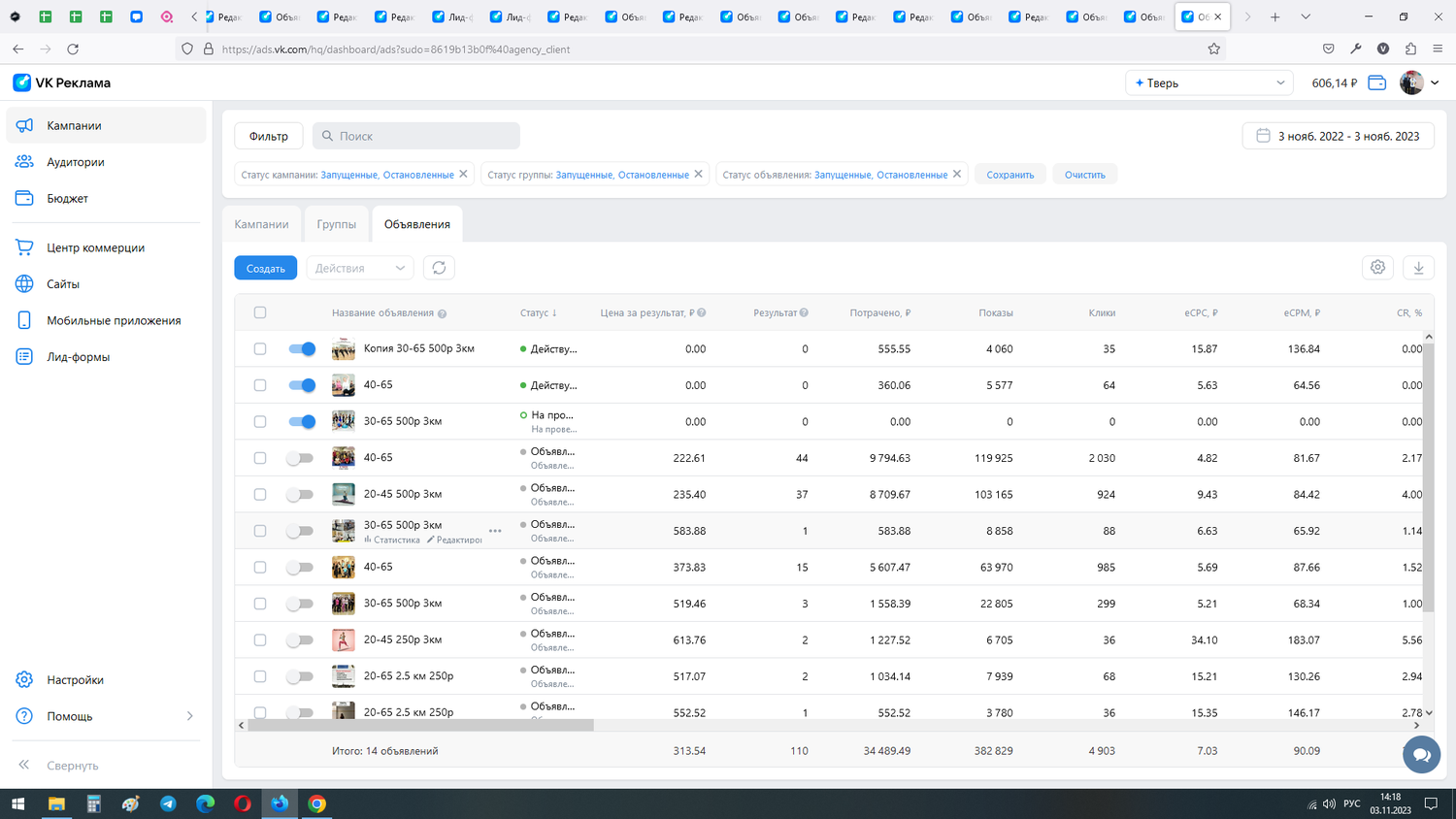1456x819 pixels.
Task: Tick checkbox for 20-45 500р 3км ad
Action: [x=260, y=494]
